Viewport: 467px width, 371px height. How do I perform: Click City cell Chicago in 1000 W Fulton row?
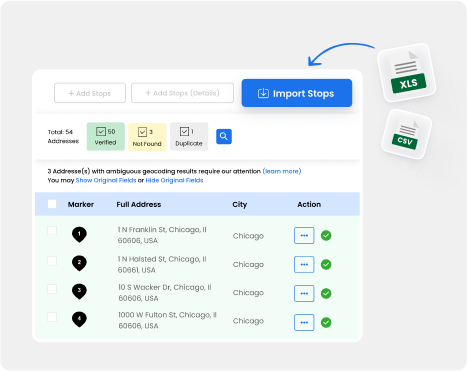[x=248, y=321]
